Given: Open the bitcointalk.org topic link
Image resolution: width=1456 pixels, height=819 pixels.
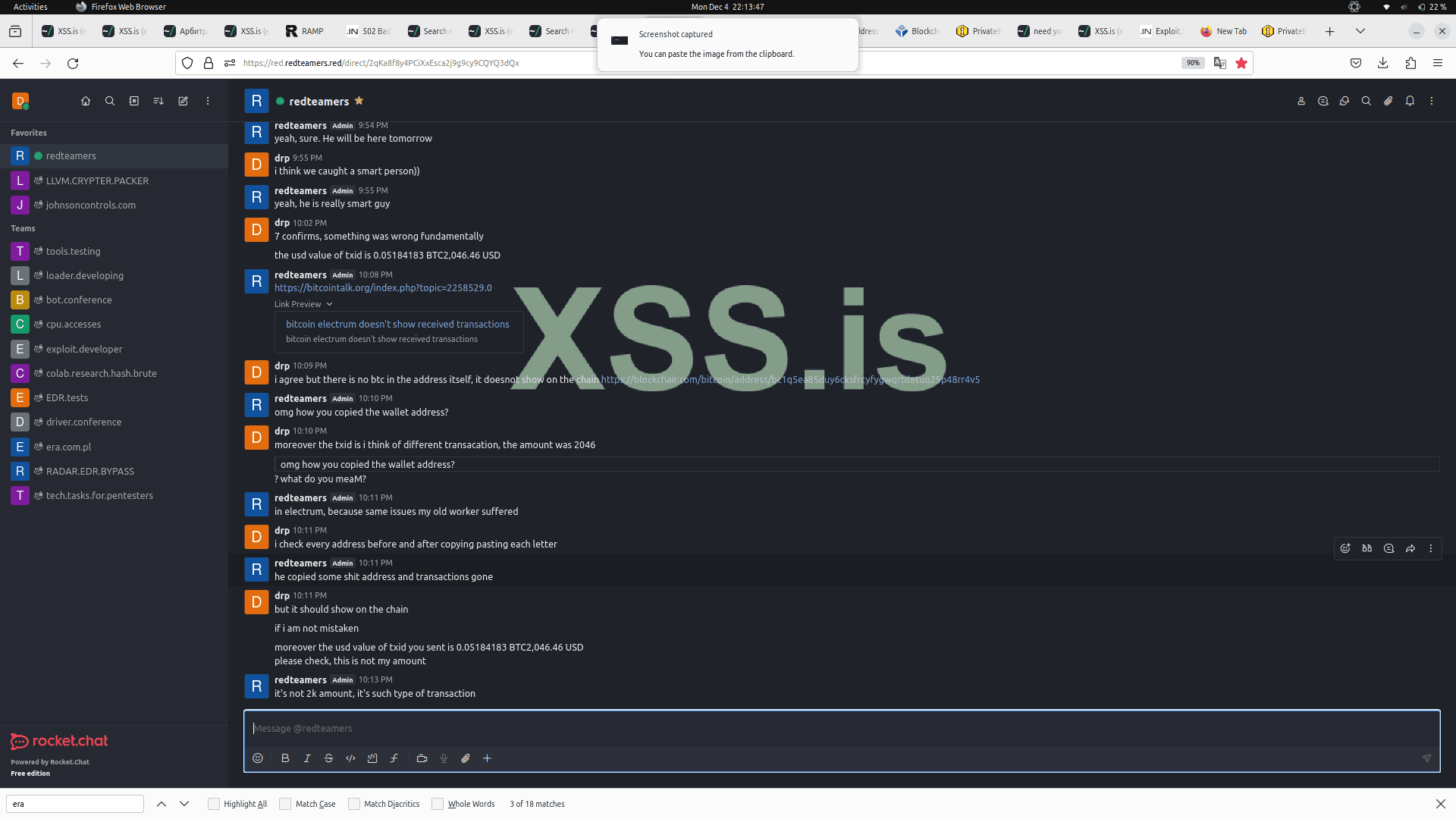Looking at the screenshot, I should pyautogui.click(x=383, y=288).
